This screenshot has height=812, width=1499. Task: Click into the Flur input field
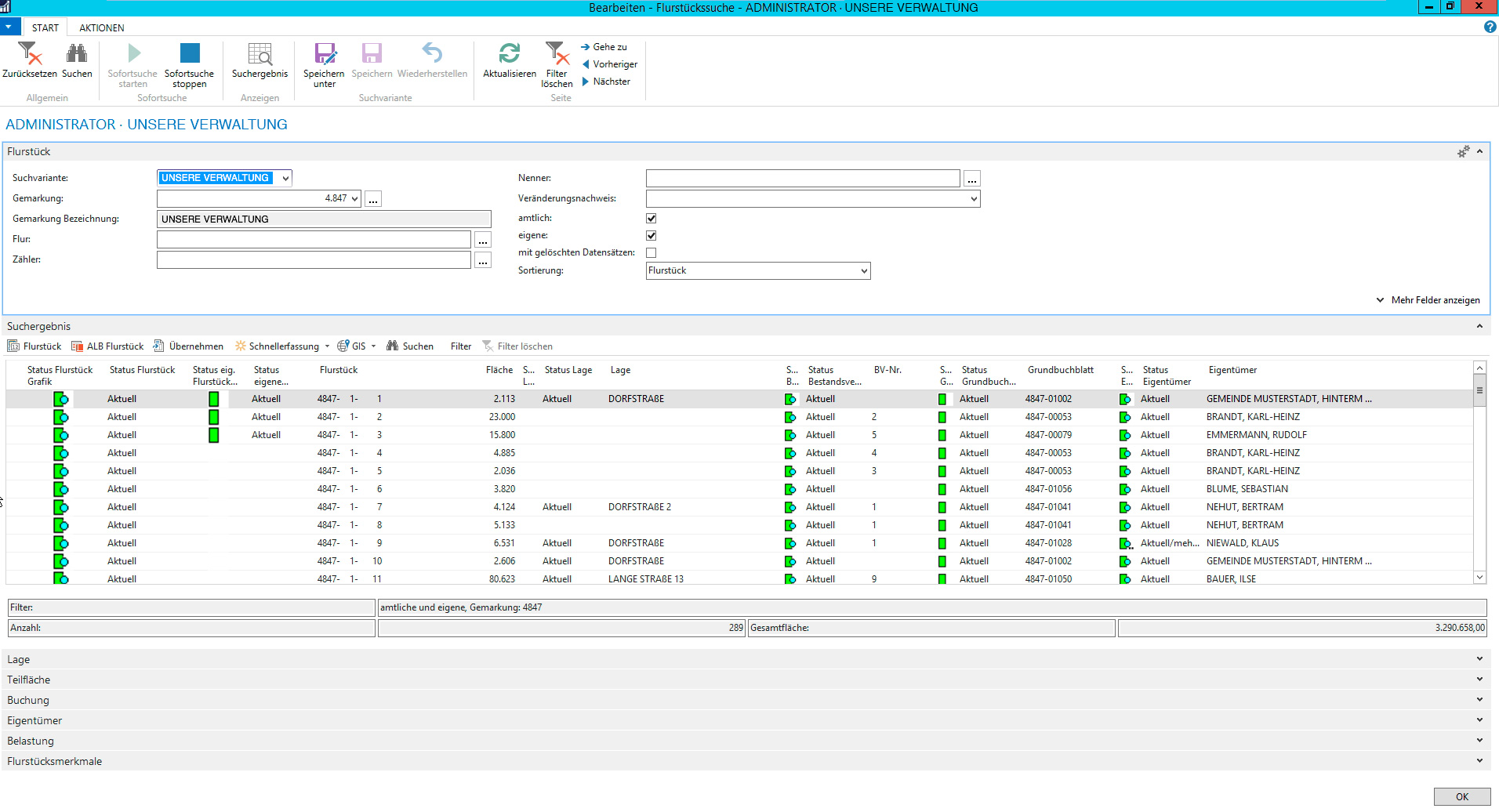click(314, 240)
